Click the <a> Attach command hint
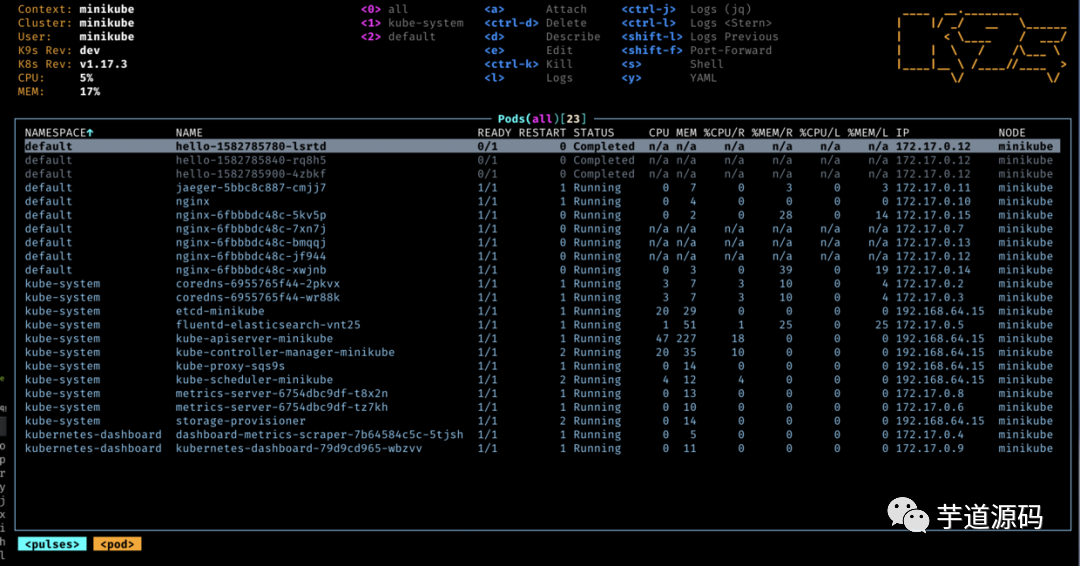 point(536,9)
